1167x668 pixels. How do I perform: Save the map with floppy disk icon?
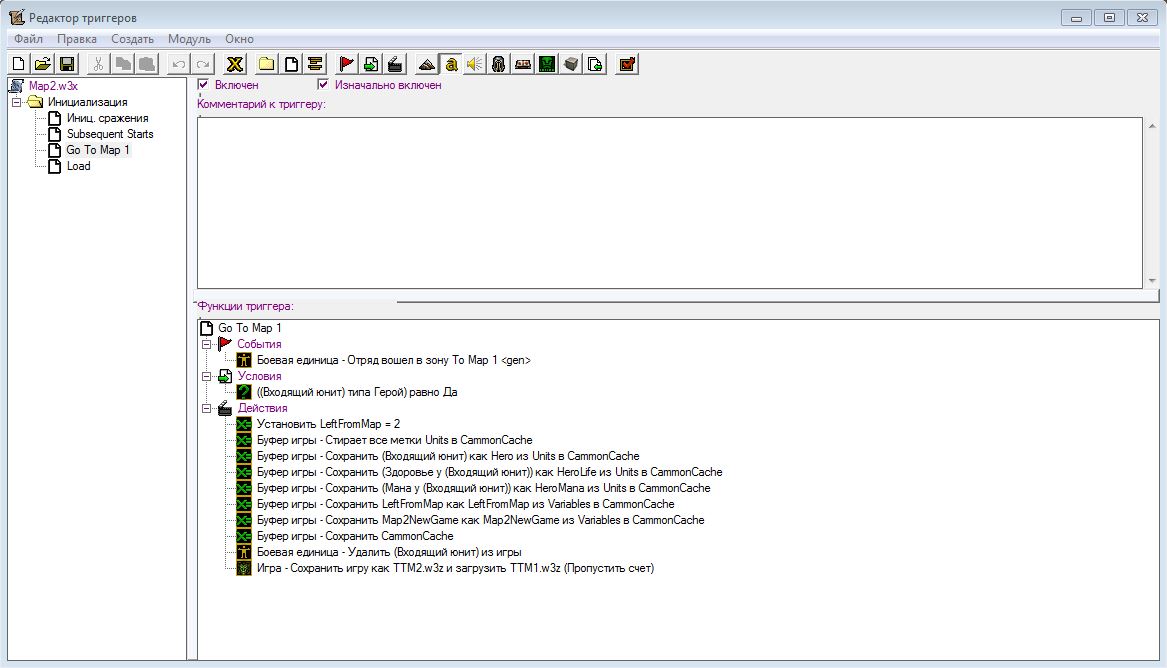(67, 64)
